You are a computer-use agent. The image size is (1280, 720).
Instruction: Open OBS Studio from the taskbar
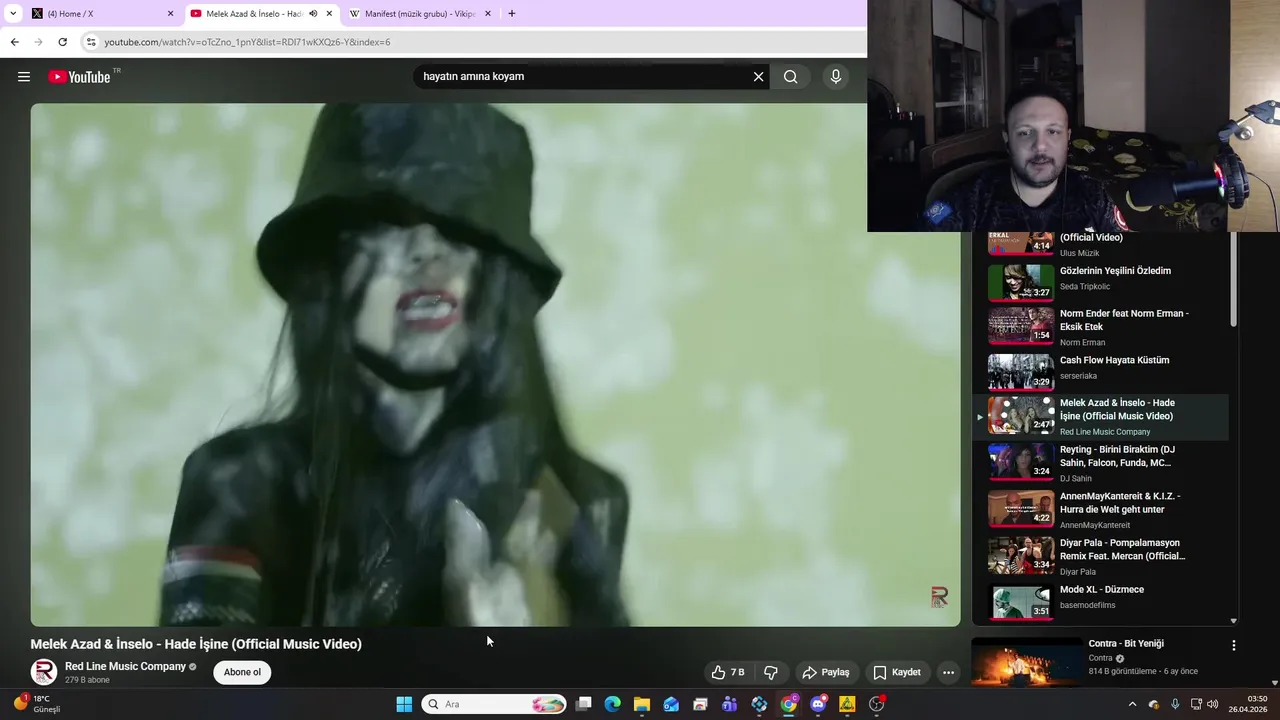tap(877, 704)
